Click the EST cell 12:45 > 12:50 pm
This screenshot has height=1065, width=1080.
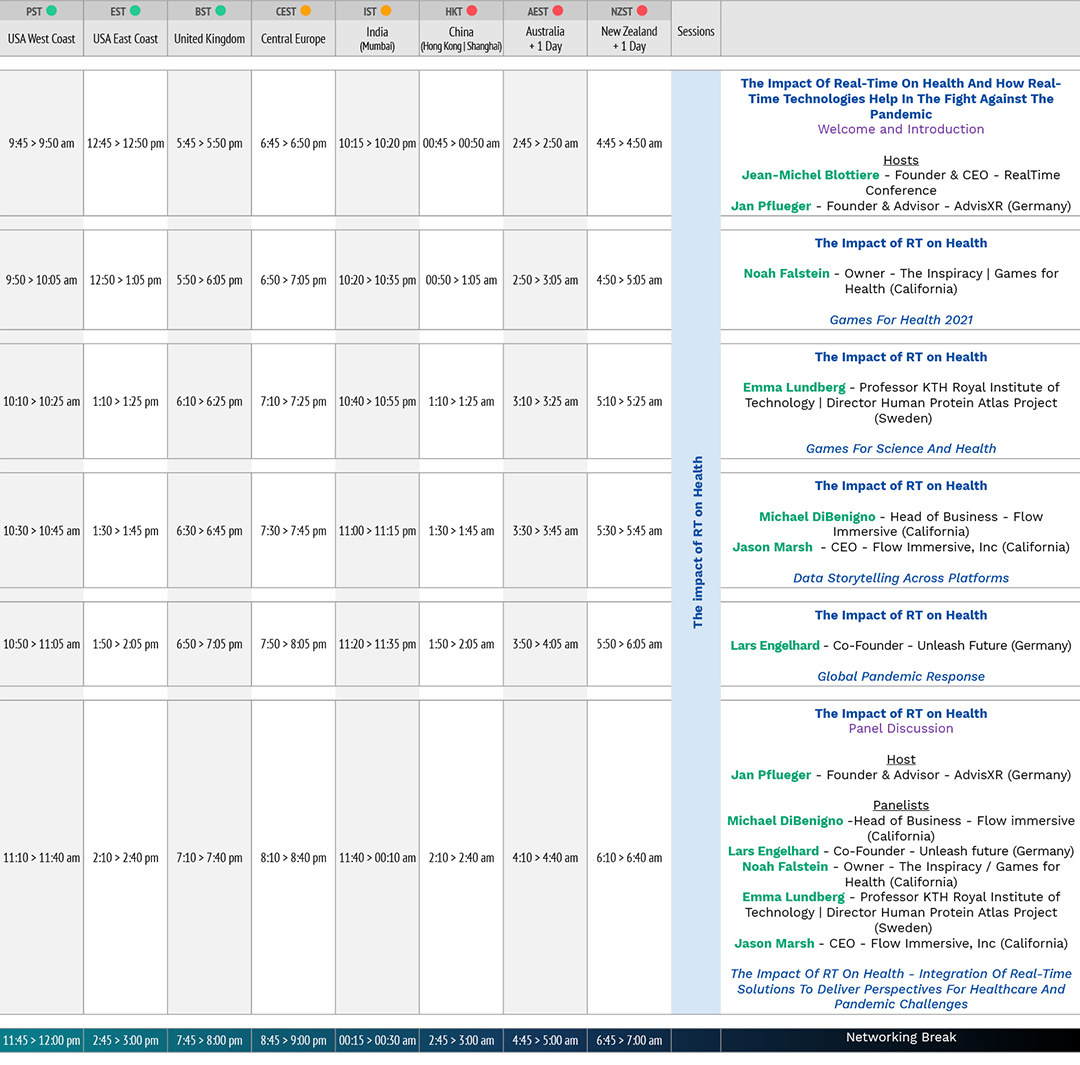click(125, 143)
